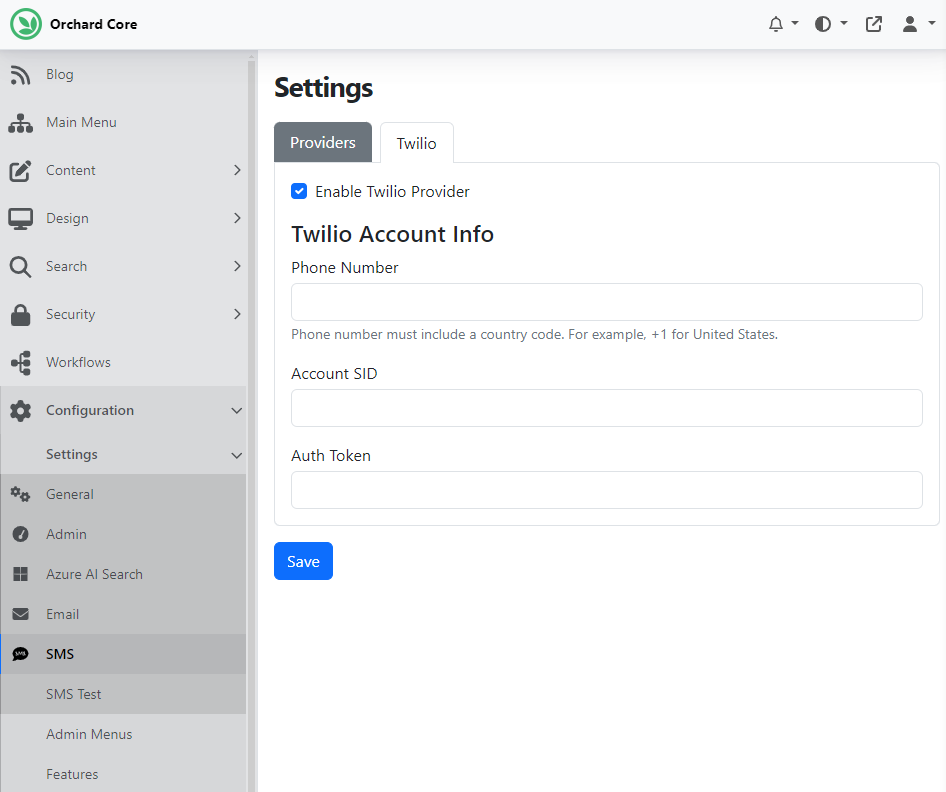Click the Email envelope icon
The width and height of the screenshot is (946, 792).
pyautogui.click(x=21, y=614)
